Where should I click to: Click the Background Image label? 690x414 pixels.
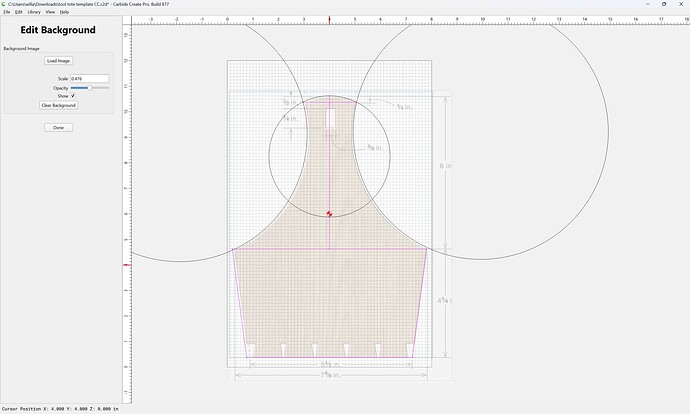click(22, 48)
